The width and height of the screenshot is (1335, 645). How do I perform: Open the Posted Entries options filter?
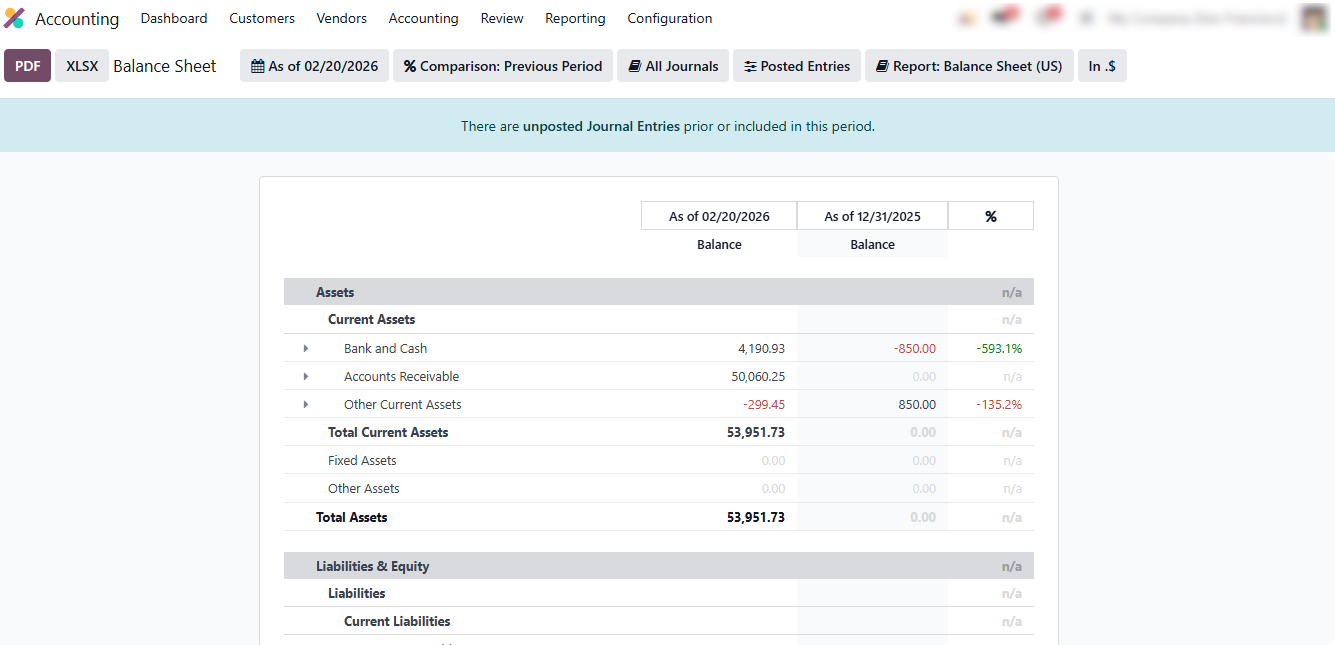tap(797, 66)
